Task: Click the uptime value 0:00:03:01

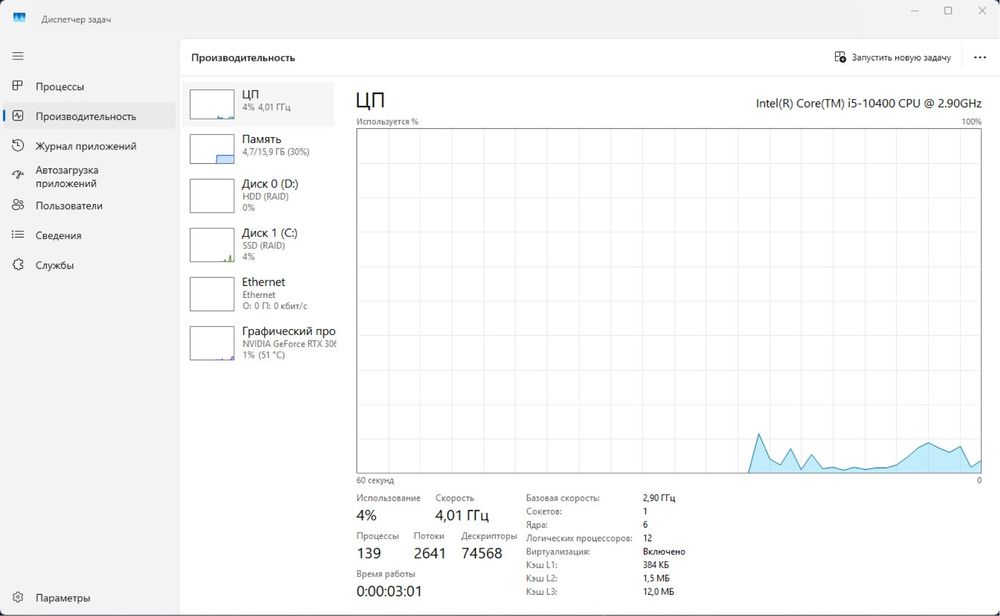Action: click(x=389, y=591)
